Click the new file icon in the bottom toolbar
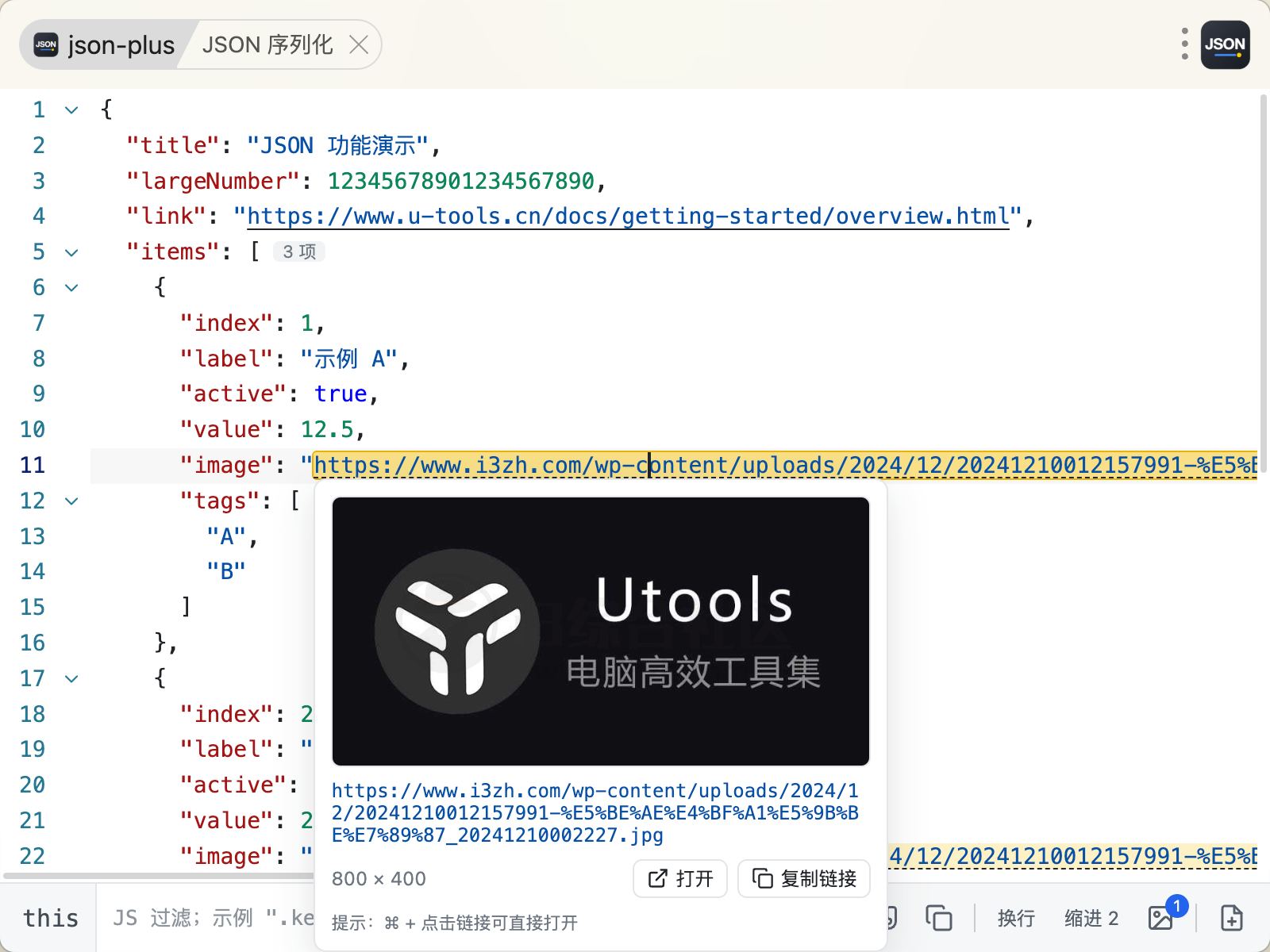The height and width of the screenshot is (952, 1270). (1231, 918)
